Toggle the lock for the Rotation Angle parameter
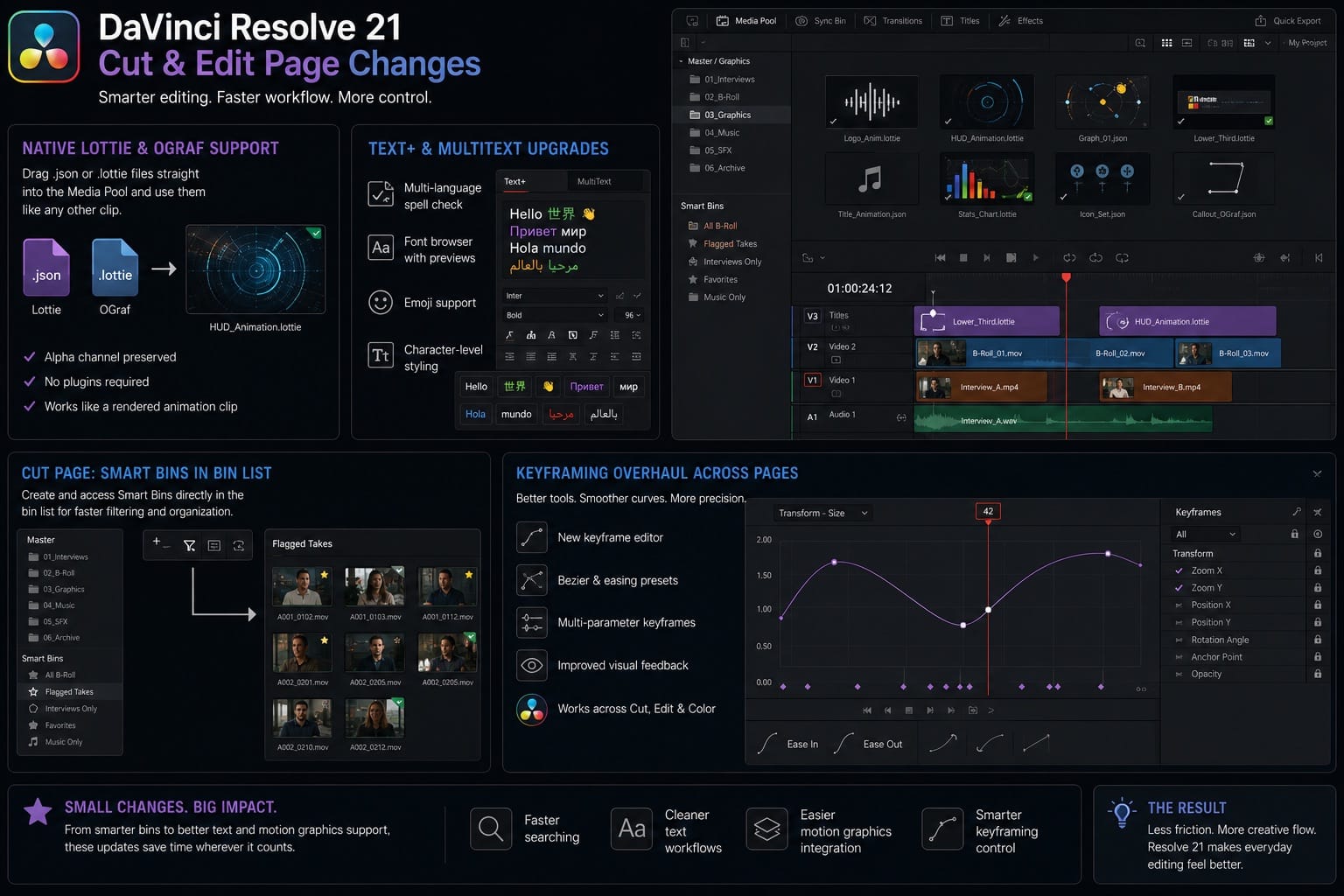 pyautogui.click(x=1318, y=640)
